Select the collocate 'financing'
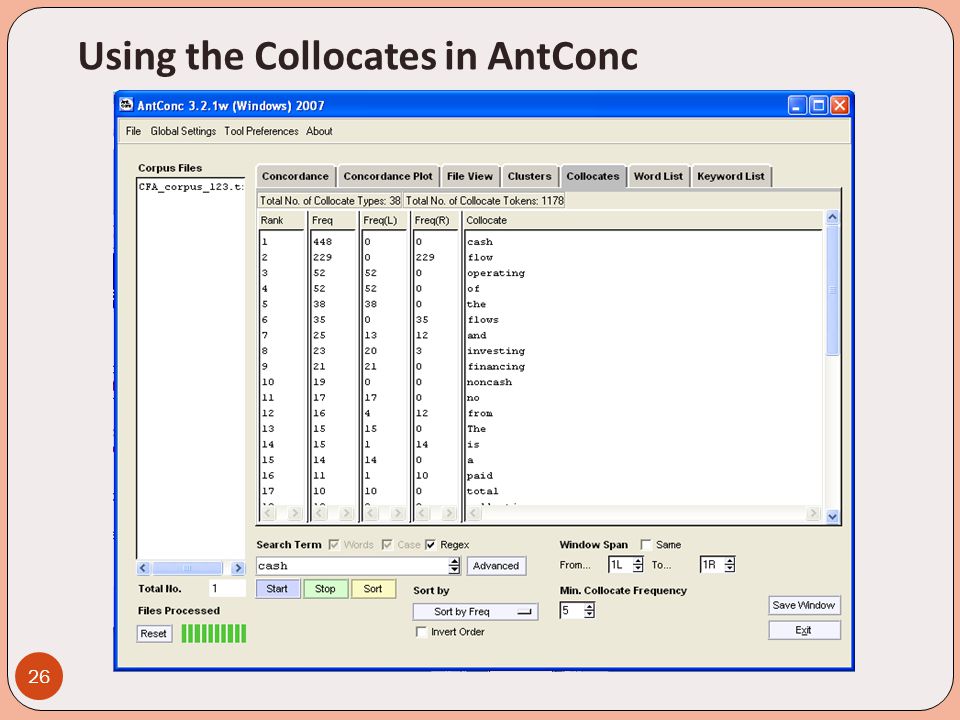Screen dimensions: 960x720 click(496, 367)
